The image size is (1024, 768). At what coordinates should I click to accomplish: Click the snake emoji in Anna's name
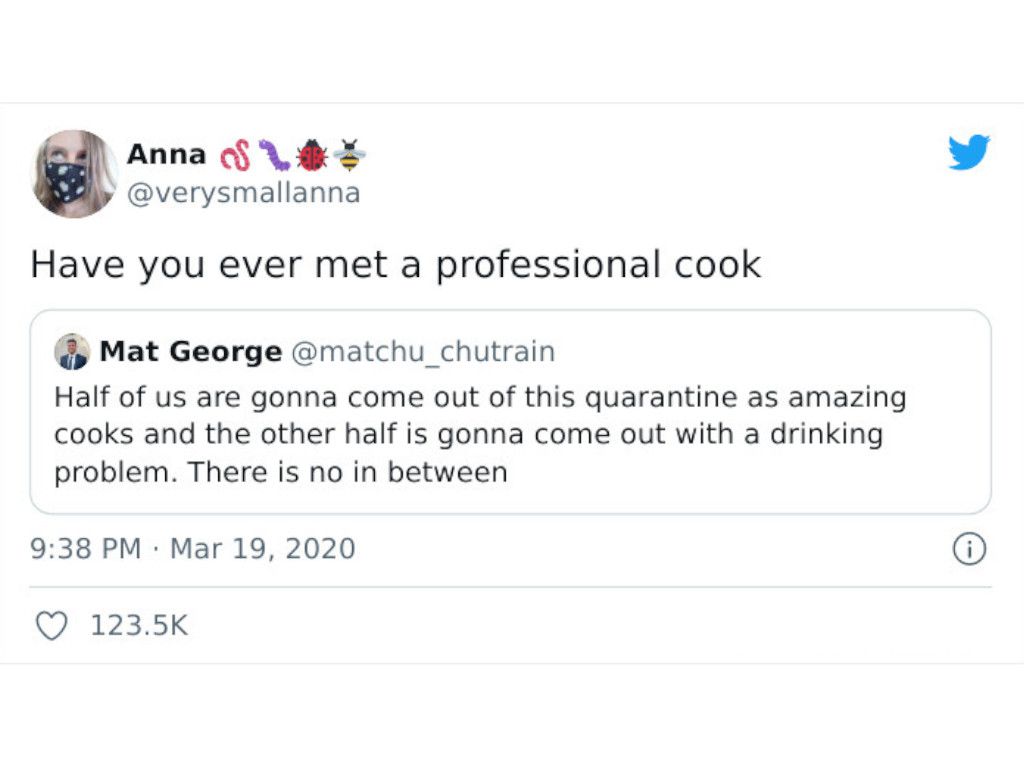tap(237, 152)
